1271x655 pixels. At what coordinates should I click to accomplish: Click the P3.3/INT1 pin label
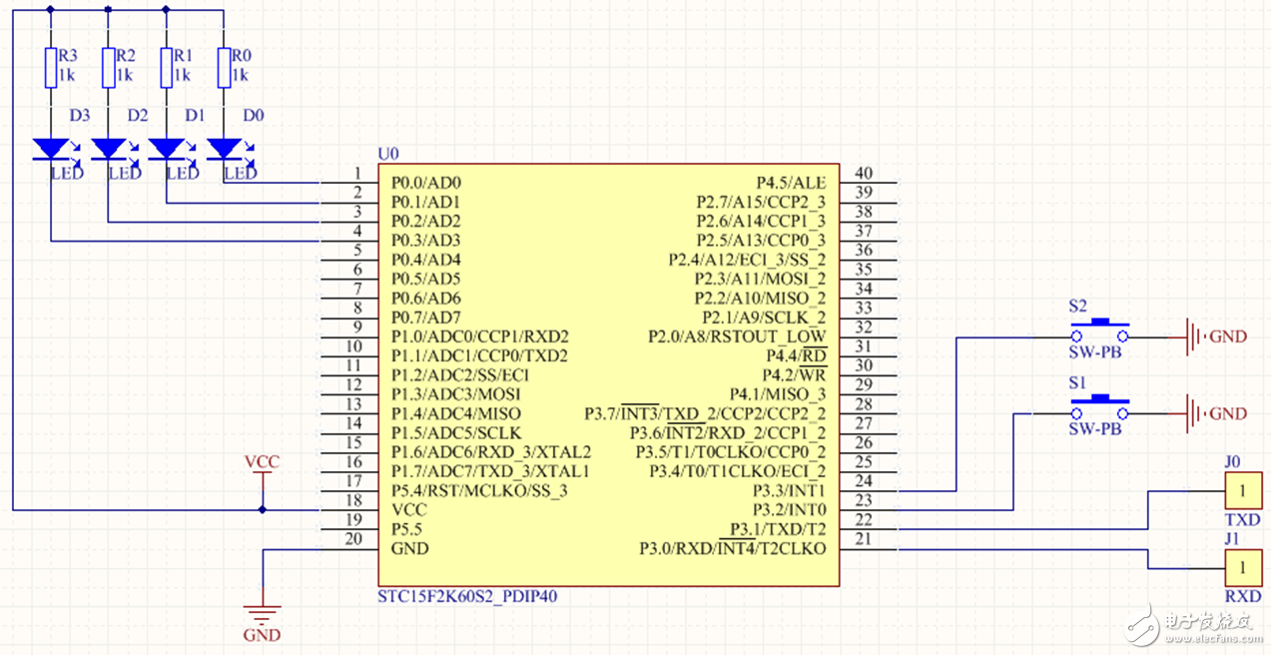point(789,491)
